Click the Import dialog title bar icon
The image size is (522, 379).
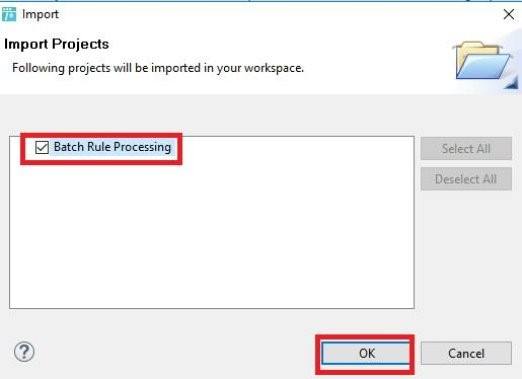click(9, 14)
